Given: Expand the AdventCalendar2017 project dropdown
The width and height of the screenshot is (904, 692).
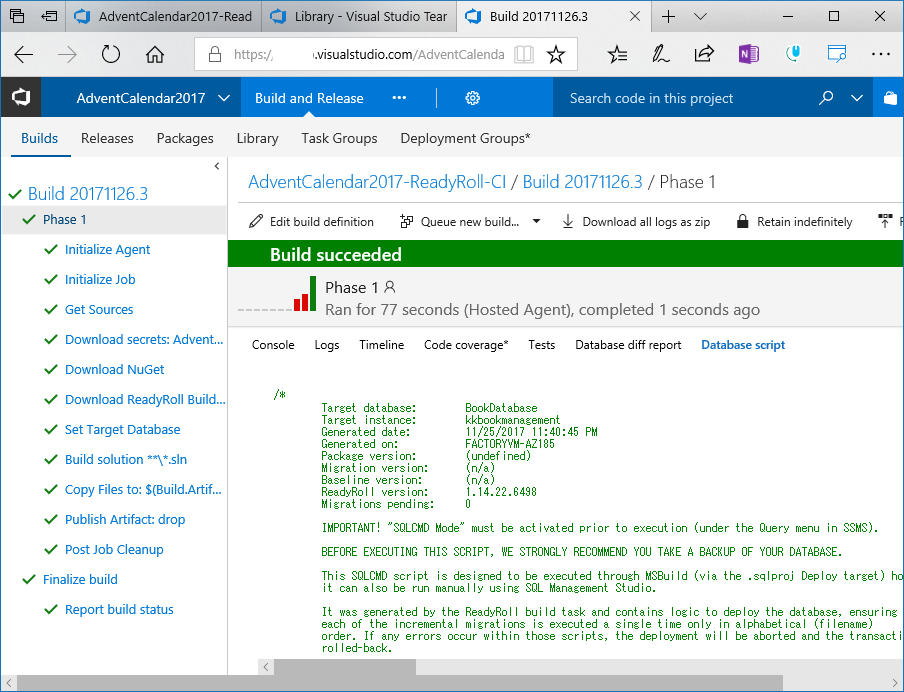Looking at the screenshot, I should point(224,98).
